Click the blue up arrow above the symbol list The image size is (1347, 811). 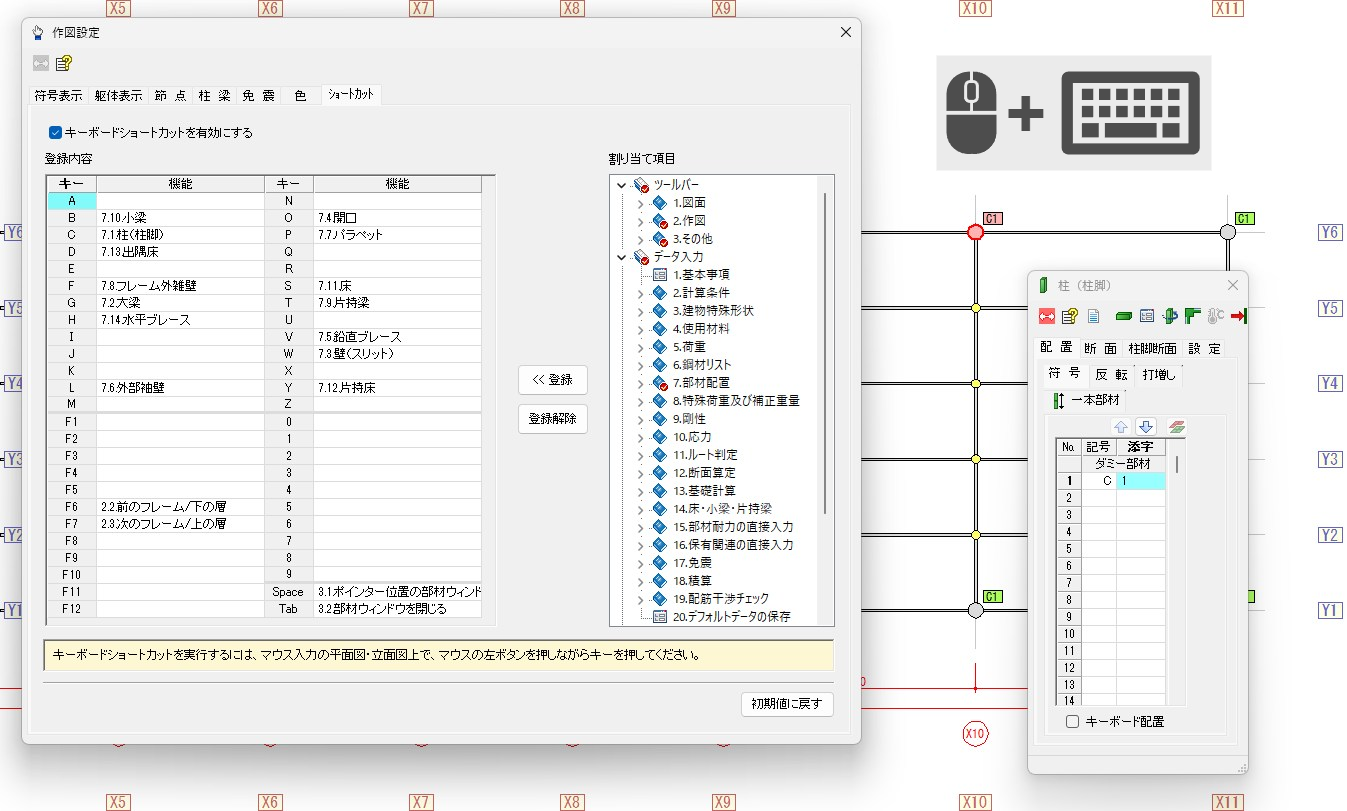click(x=1121, y=427)
